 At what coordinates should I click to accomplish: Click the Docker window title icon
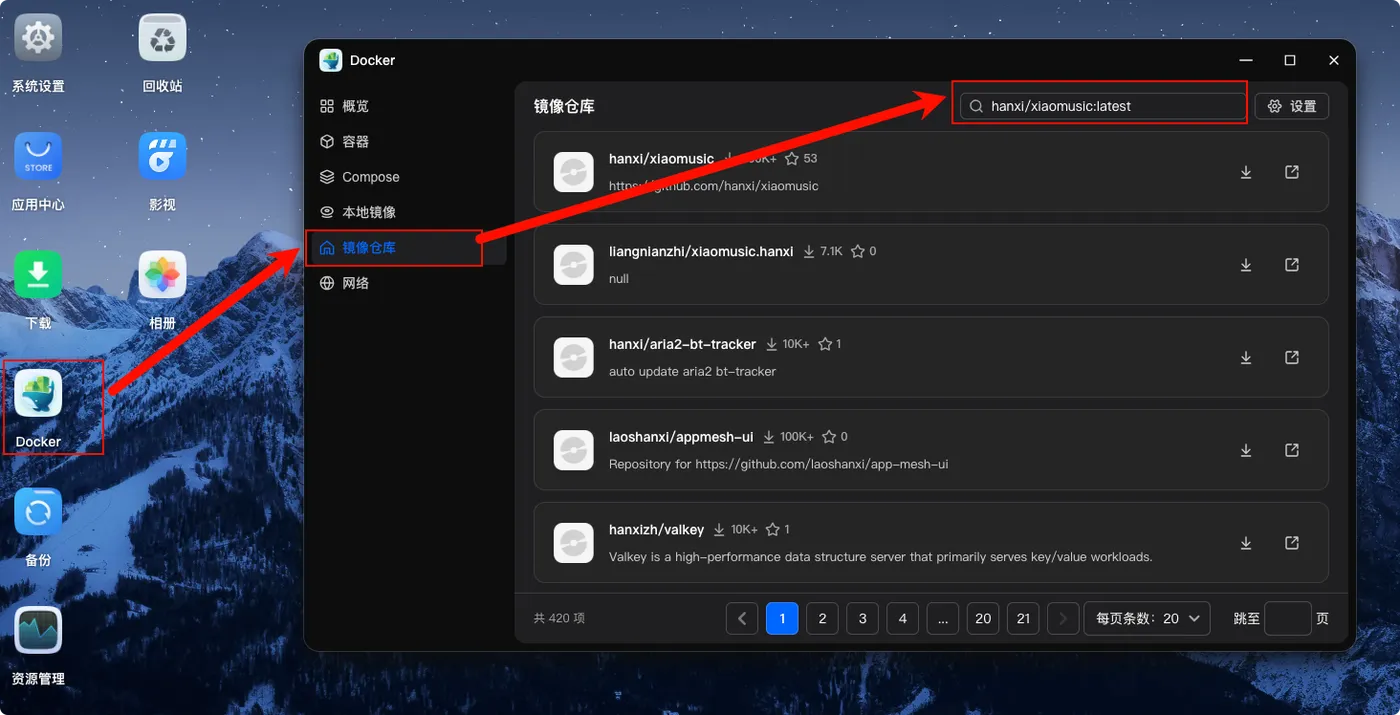331,60
